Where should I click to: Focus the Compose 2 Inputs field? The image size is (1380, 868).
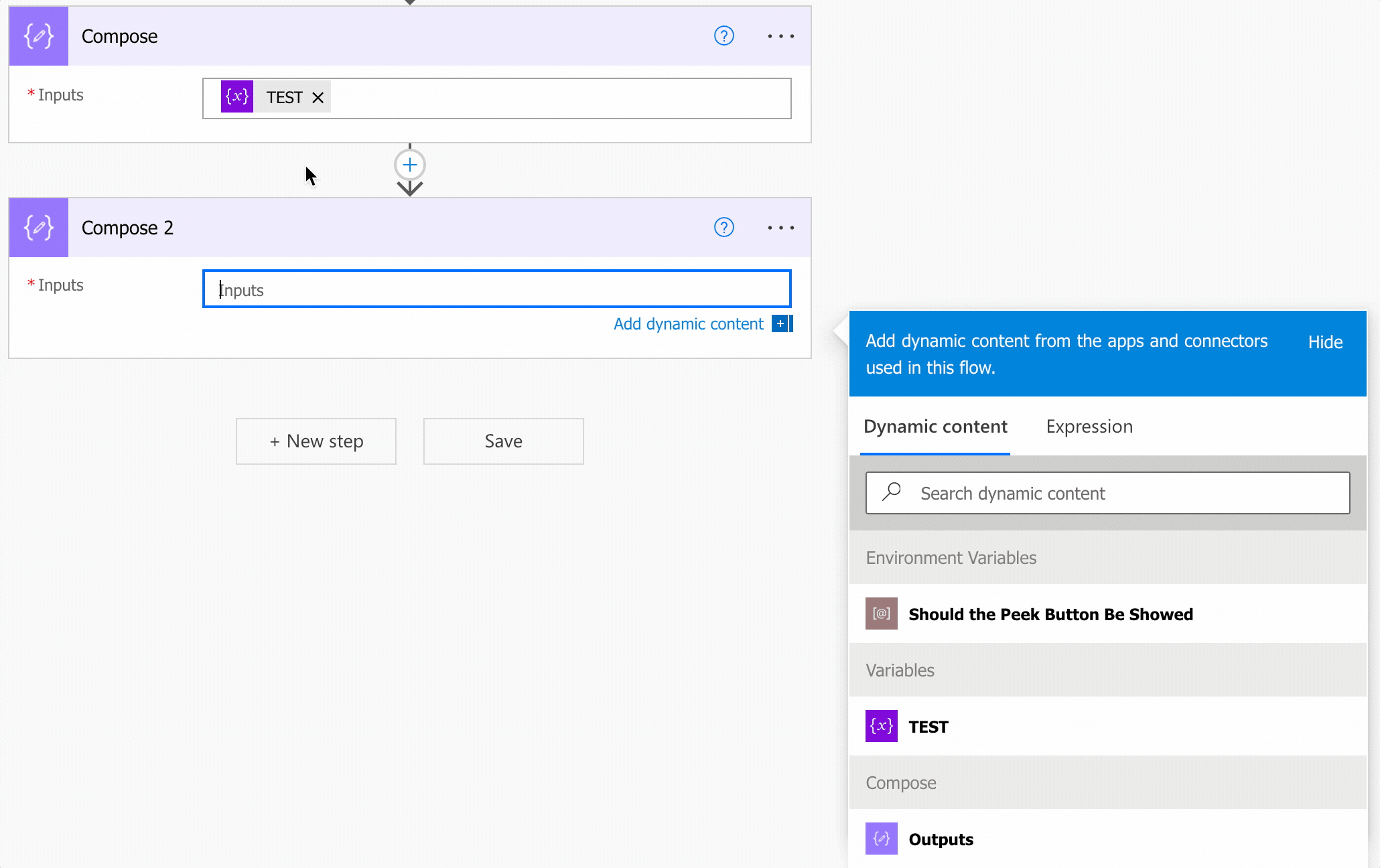pos(496,289)
